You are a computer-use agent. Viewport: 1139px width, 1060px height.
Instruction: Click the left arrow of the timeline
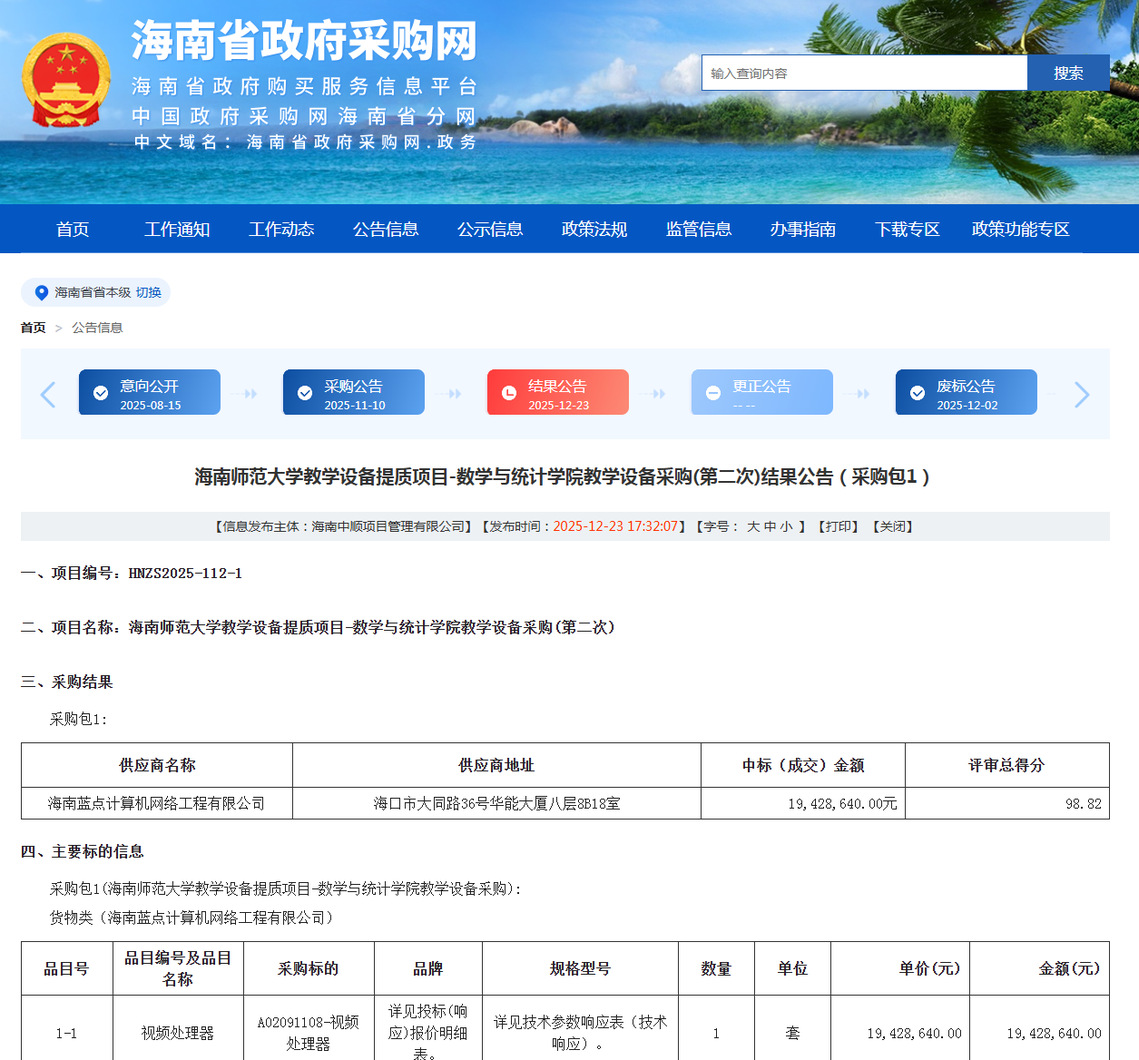(x=48, y=395)
